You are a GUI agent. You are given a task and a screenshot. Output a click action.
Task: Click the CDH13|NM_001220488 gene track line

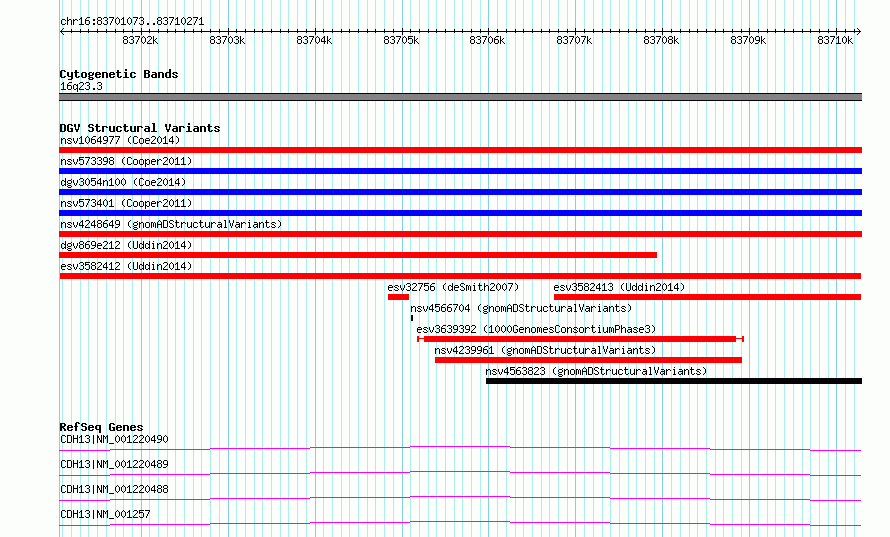coord(460,498)
